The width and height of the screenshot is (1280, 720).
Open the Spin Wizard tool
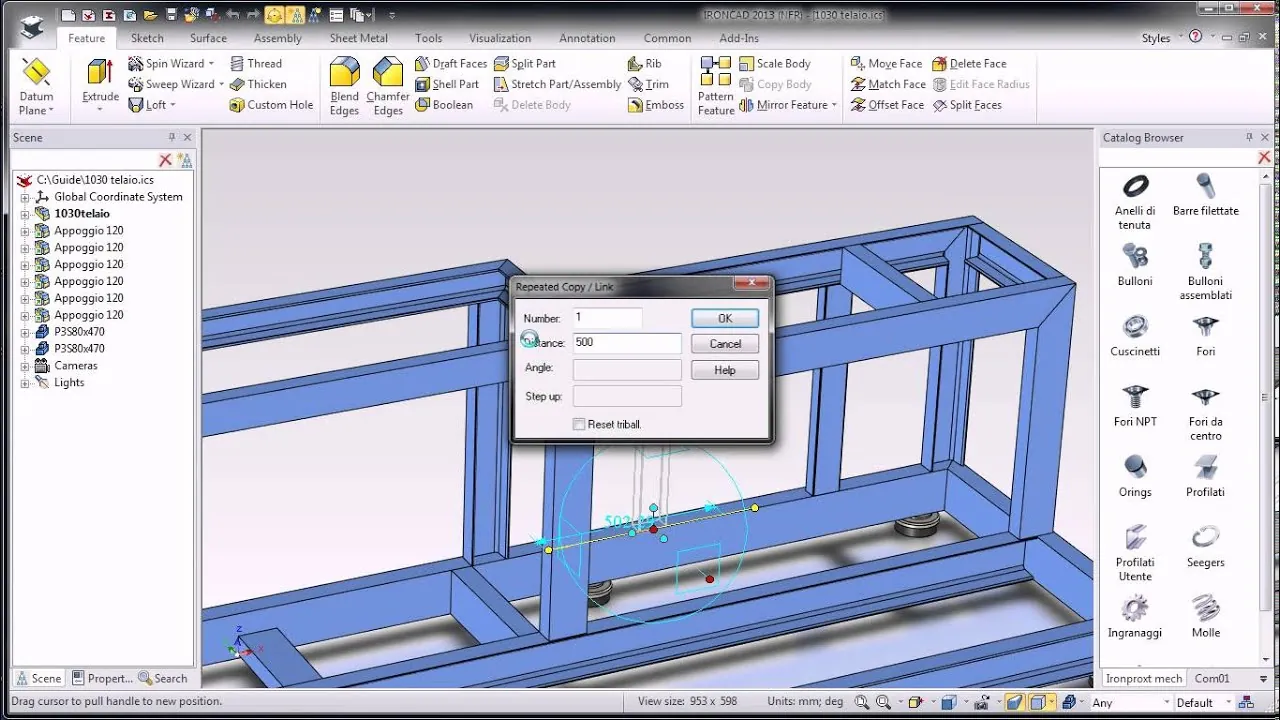(170, 63)
